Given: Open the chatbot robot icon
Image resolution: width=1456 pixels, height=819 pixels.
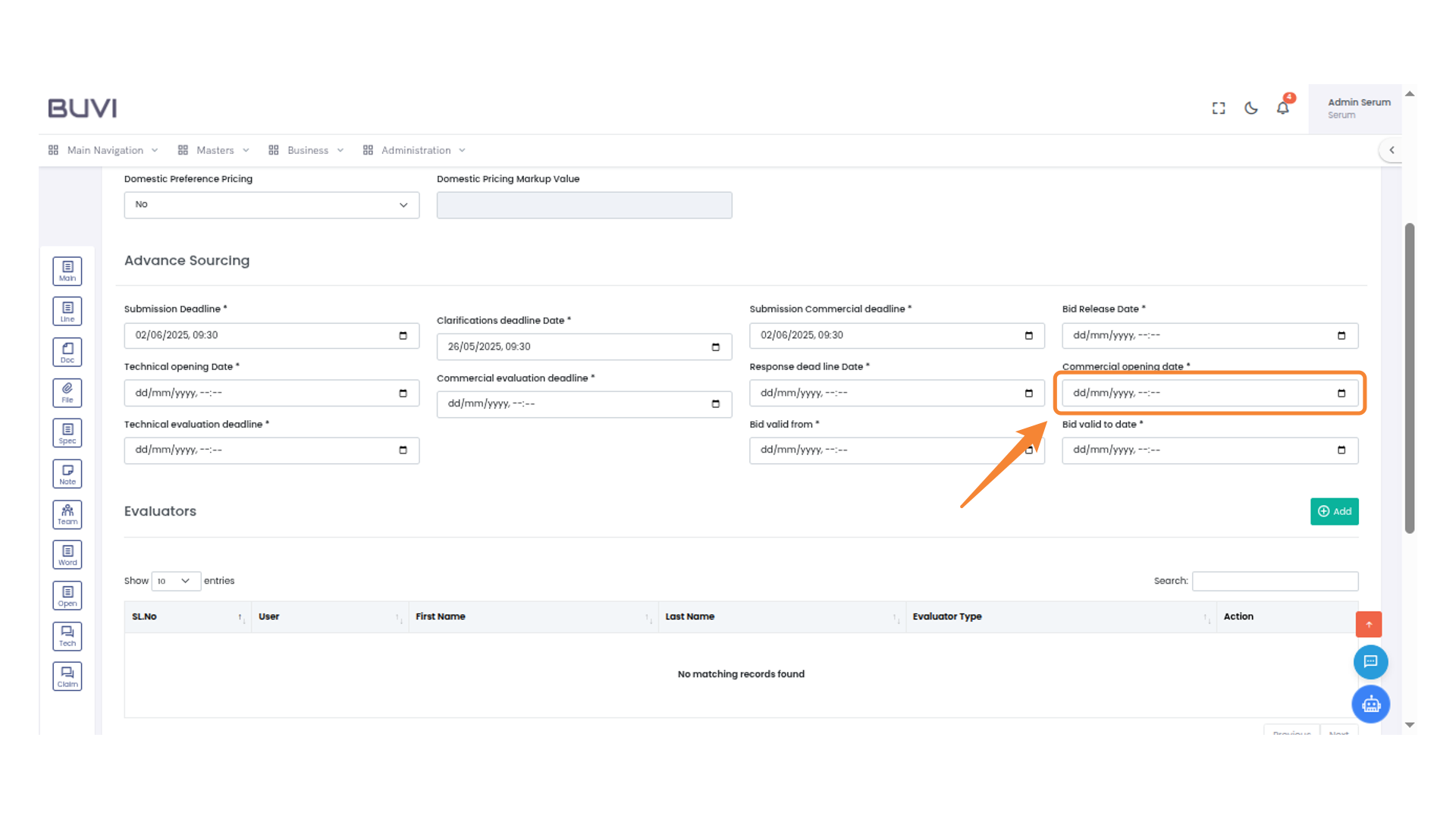Looking at the screenshot, I should [1370, 704].
